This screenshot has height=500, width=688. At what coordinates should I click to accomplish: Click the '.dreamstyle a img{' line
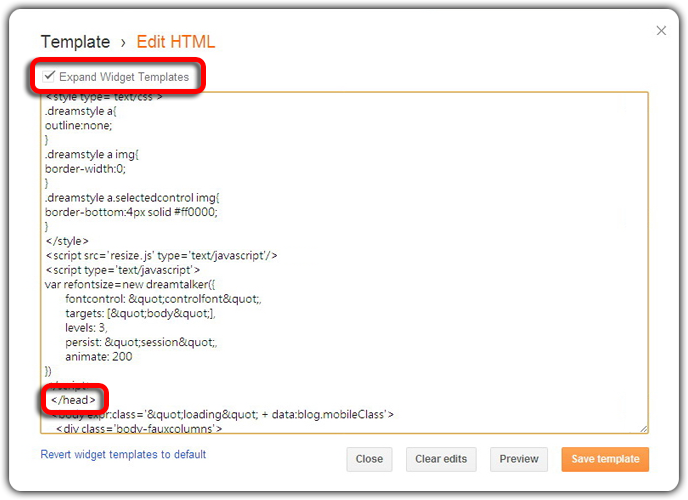click(x=92, y=155)
